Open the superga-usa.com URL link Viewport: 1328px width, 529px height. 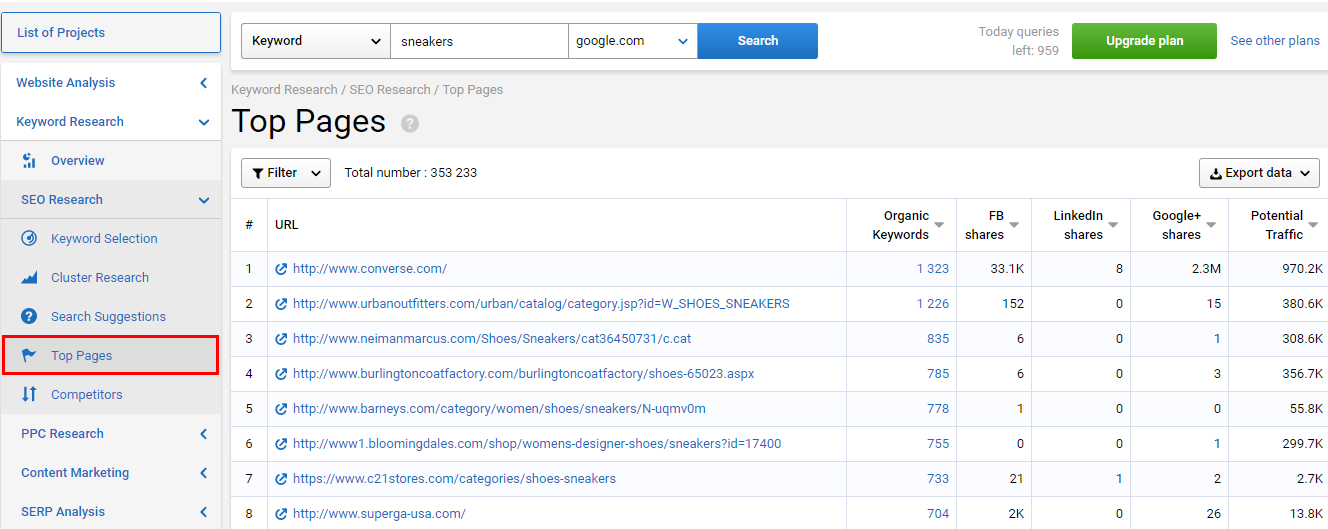[379, 514]
